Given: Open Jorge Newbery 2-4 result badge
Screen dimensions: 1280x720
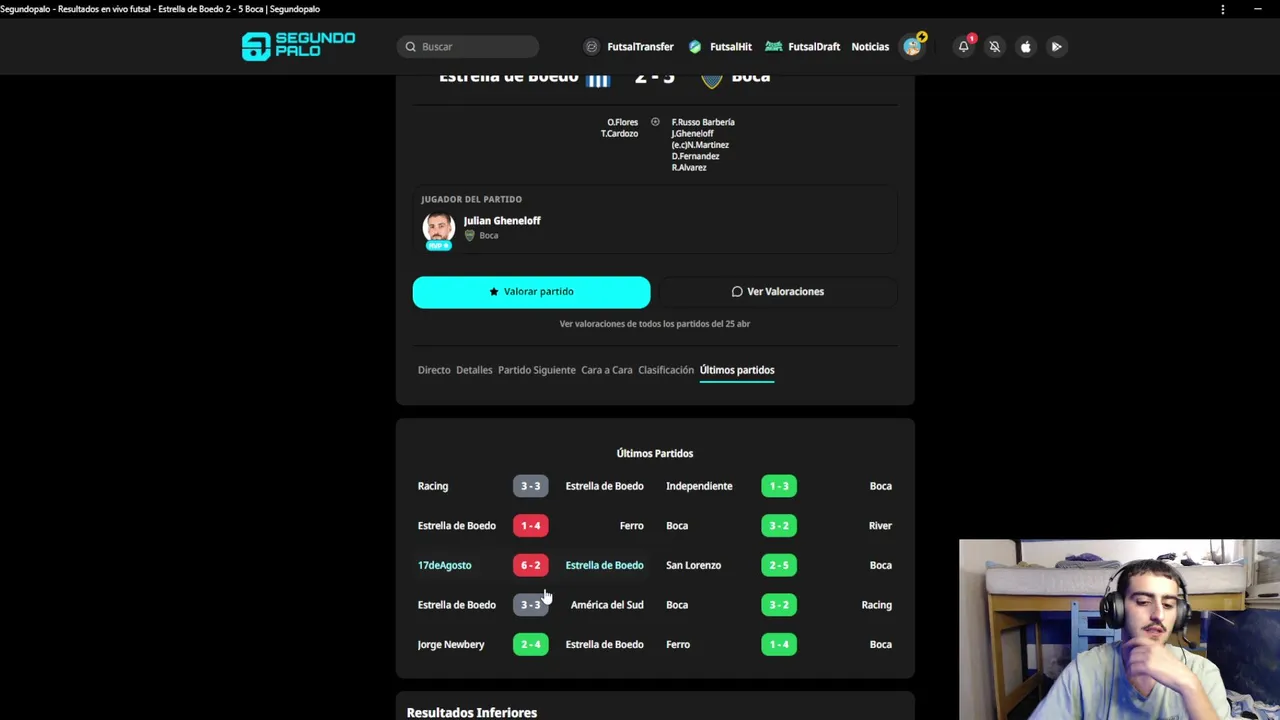Looking at the screenshot, I should pyautogui.click(x=531, y=645).
